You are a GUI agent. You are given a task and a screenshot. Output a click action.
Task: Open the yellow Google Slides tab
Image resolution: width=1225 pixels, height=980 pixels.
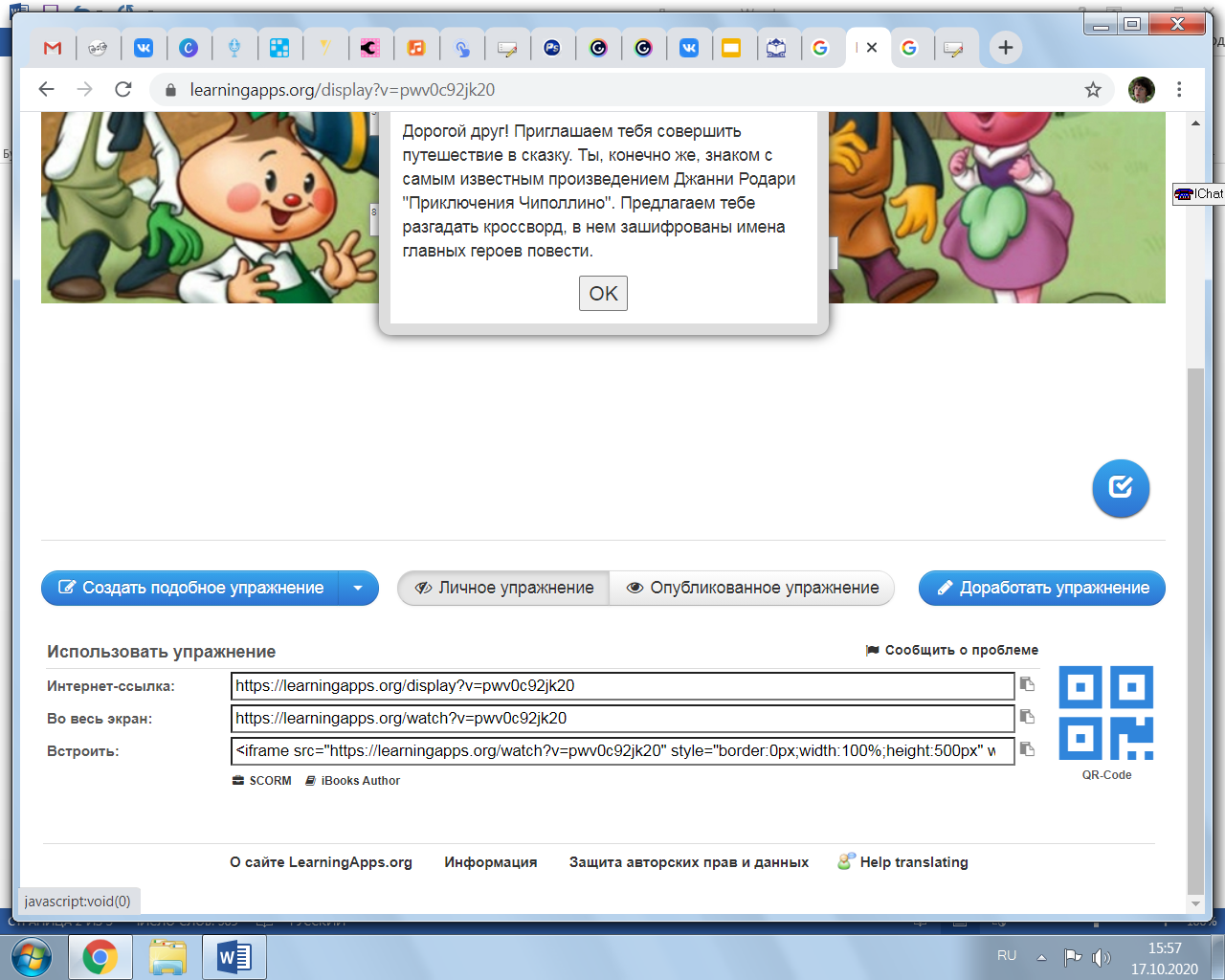[731, 48]
